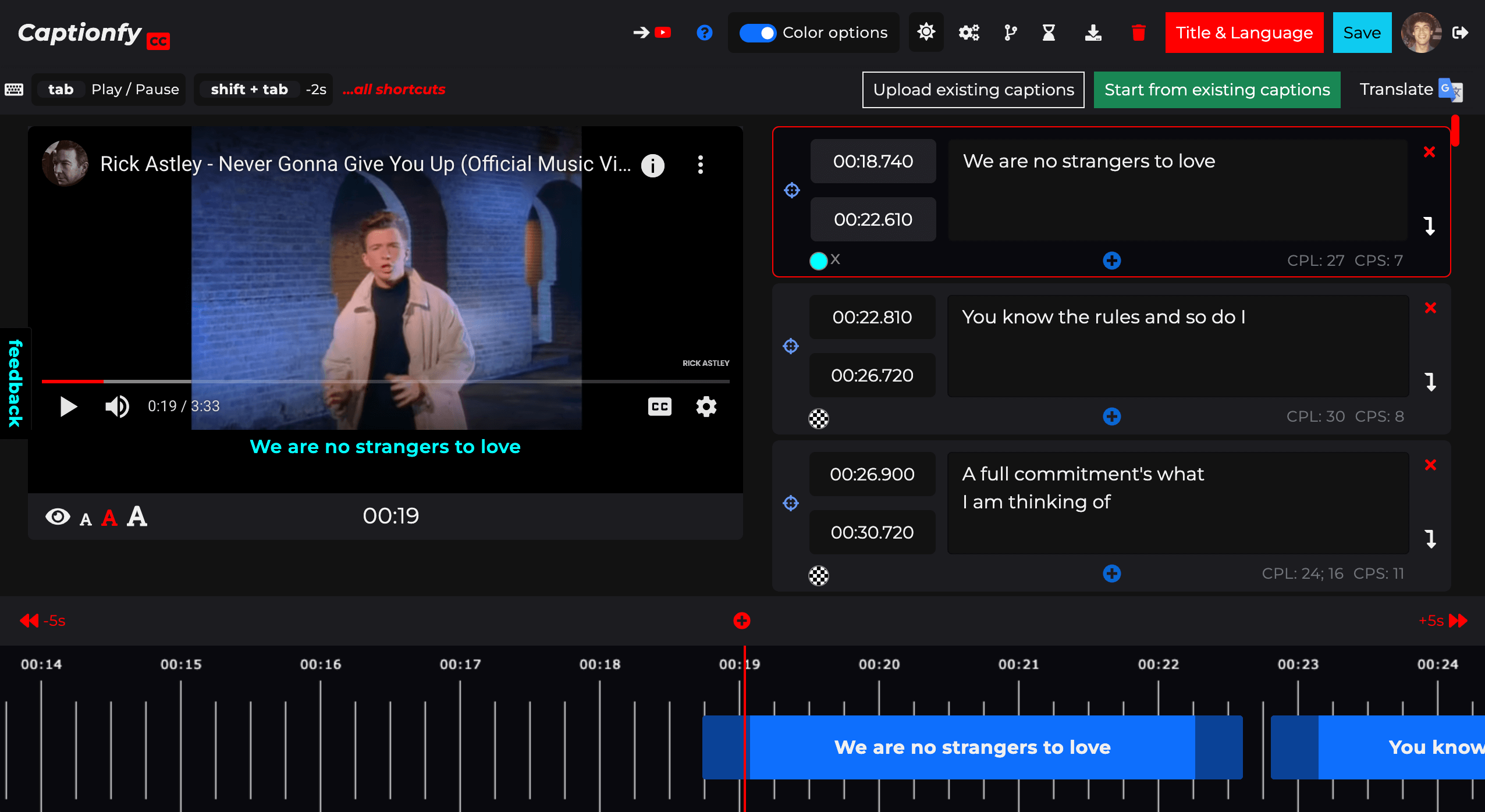Open checkered color swatch of second caption

pyautogui.click(x=819, y=418)
